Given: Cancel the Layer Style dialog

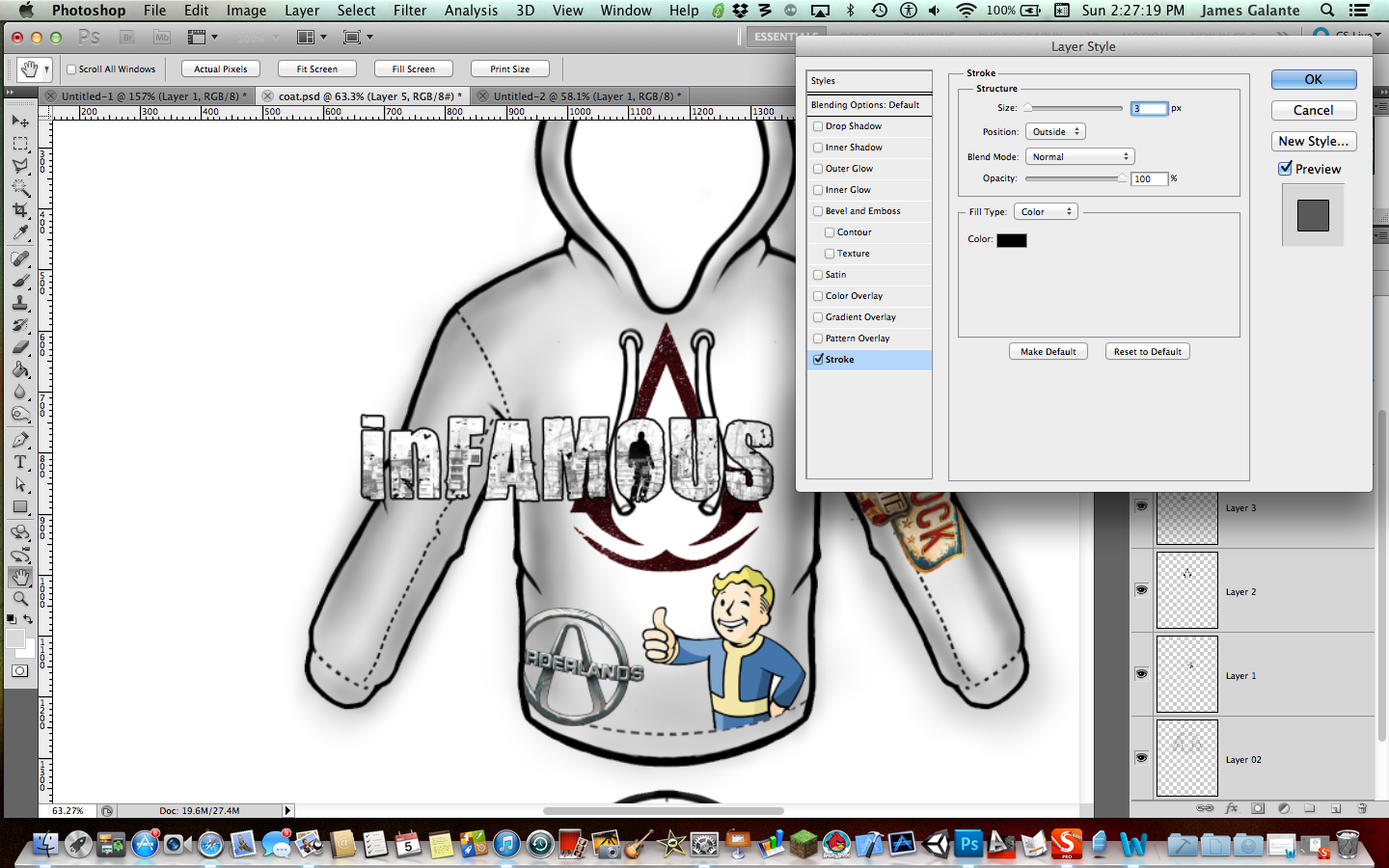Looking at the screenshot, I should [x=1313, y=110].
